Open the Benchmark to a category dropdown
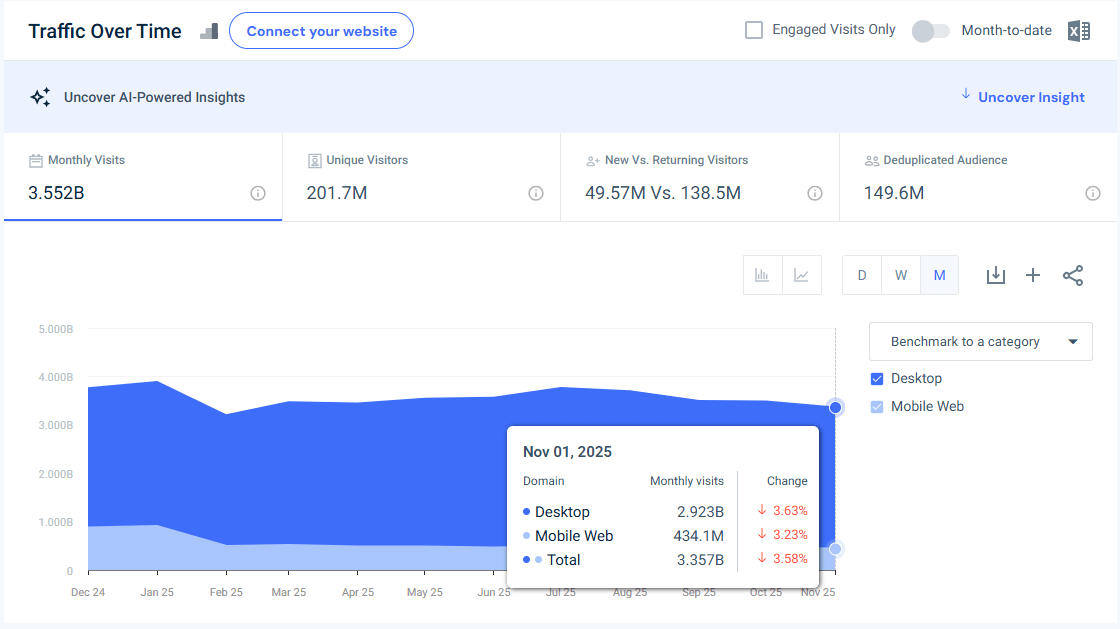The width and height of the screenshot is (1120, 629). 980,341
